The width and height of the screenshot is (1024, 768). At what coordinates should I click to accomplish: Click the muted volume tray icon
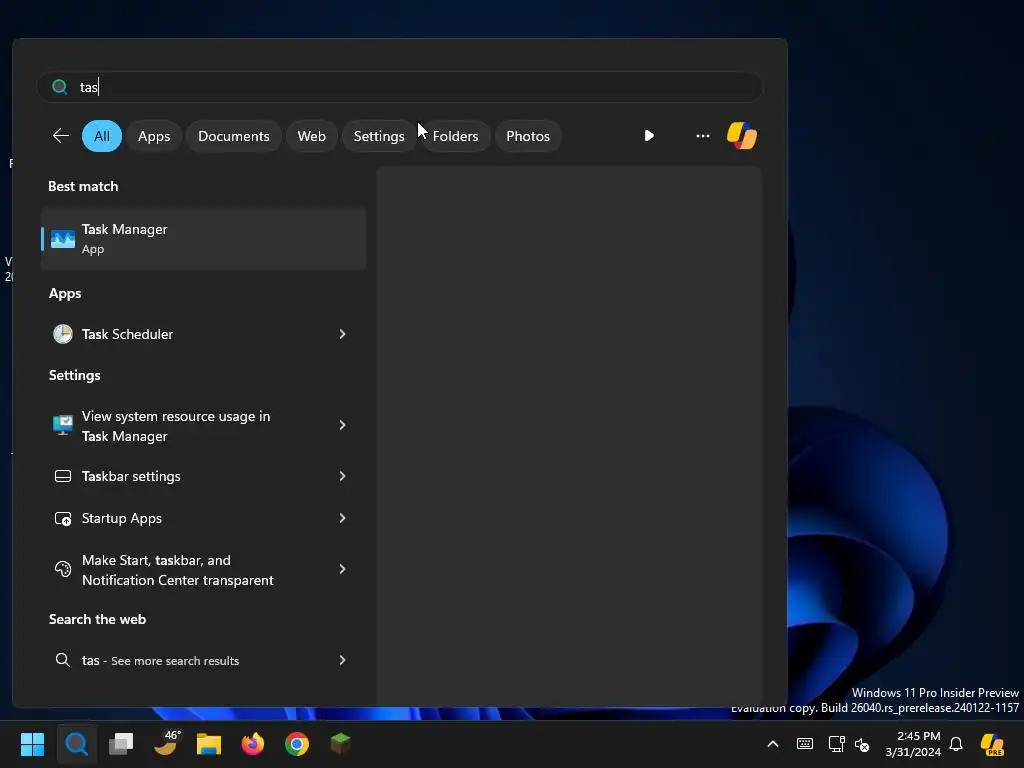862,744
